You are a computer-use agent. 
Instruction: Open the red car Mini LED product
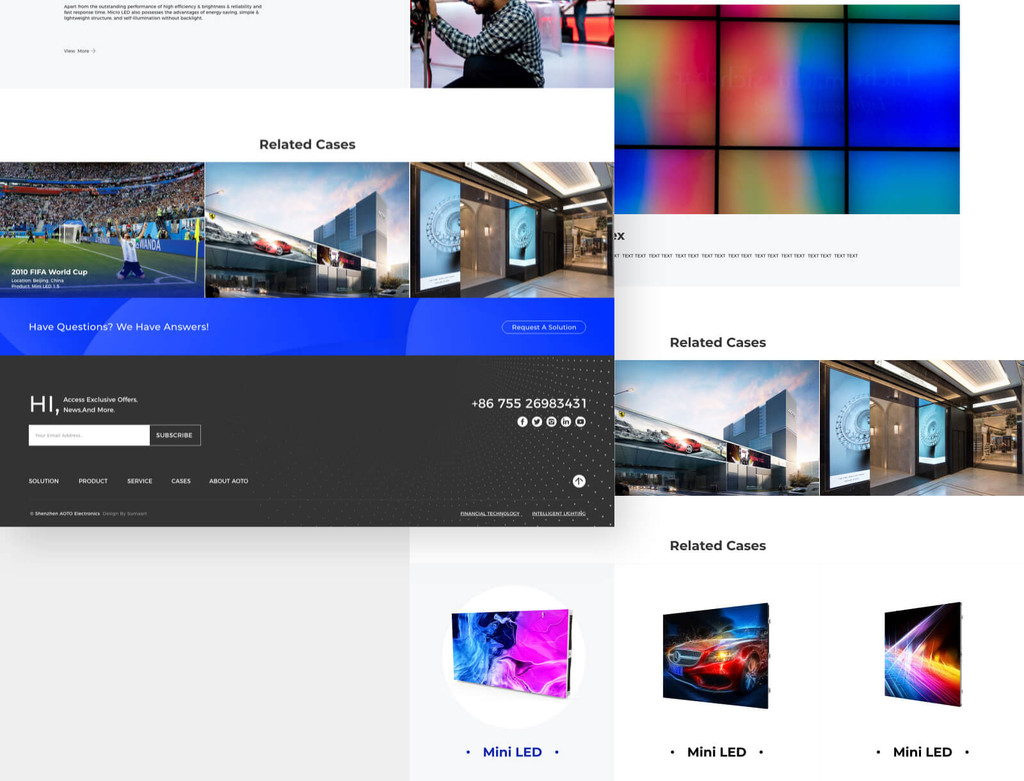click(717, 655)
